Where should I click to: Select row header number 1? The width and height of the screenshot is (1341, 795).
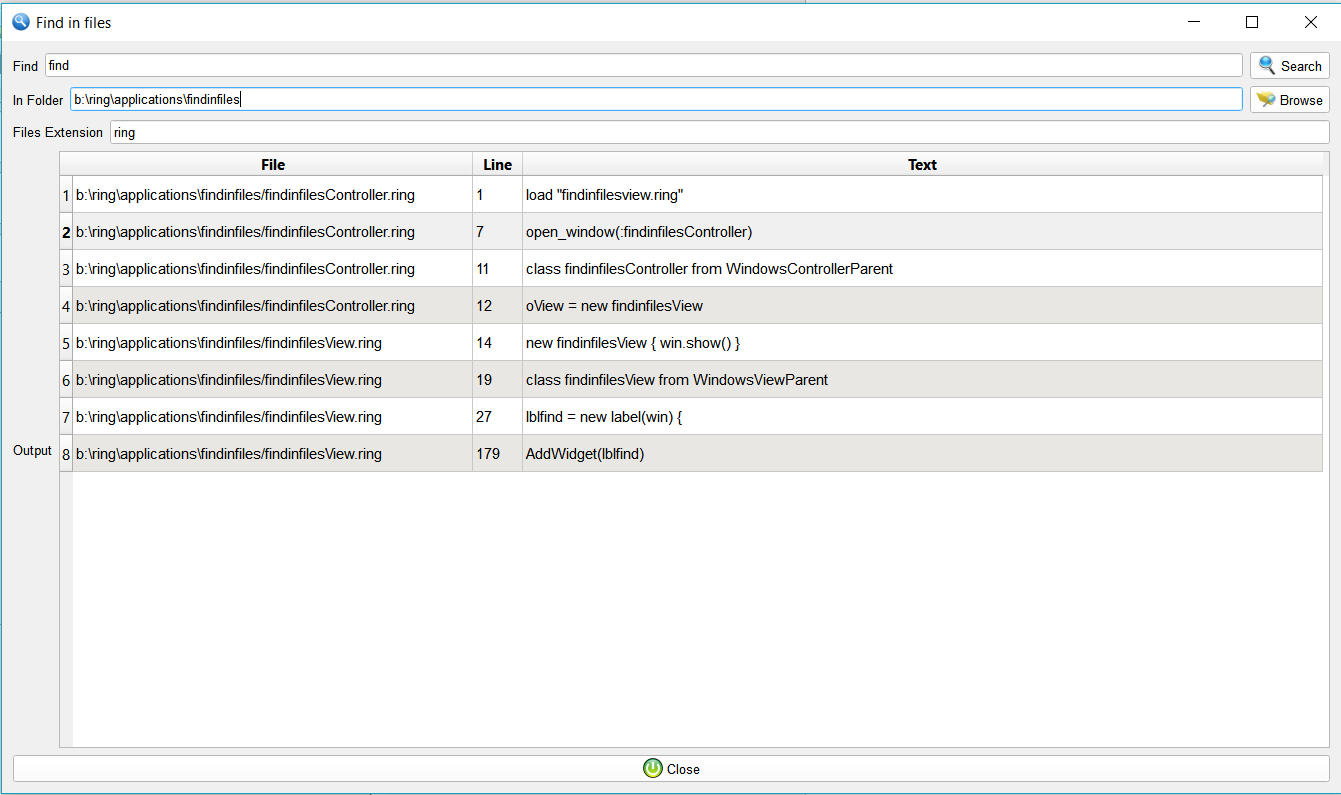pyautogui.click(x=66, y=195)
